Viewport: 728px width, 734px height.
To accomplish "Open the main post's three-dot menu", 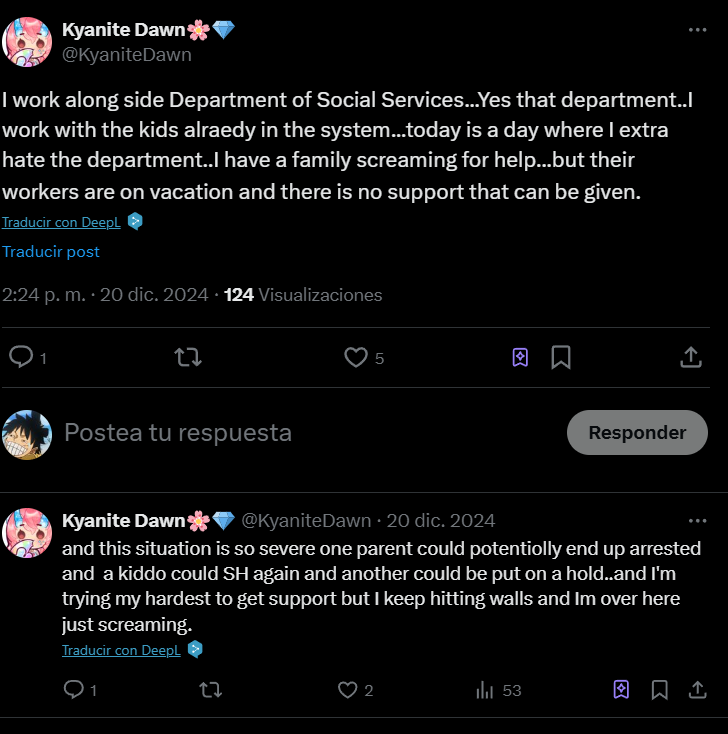I will click(x=697, y=30).
